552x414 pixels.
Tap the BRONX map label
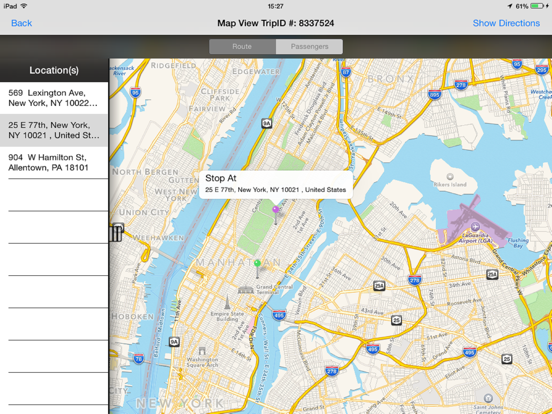click(391, 80)
